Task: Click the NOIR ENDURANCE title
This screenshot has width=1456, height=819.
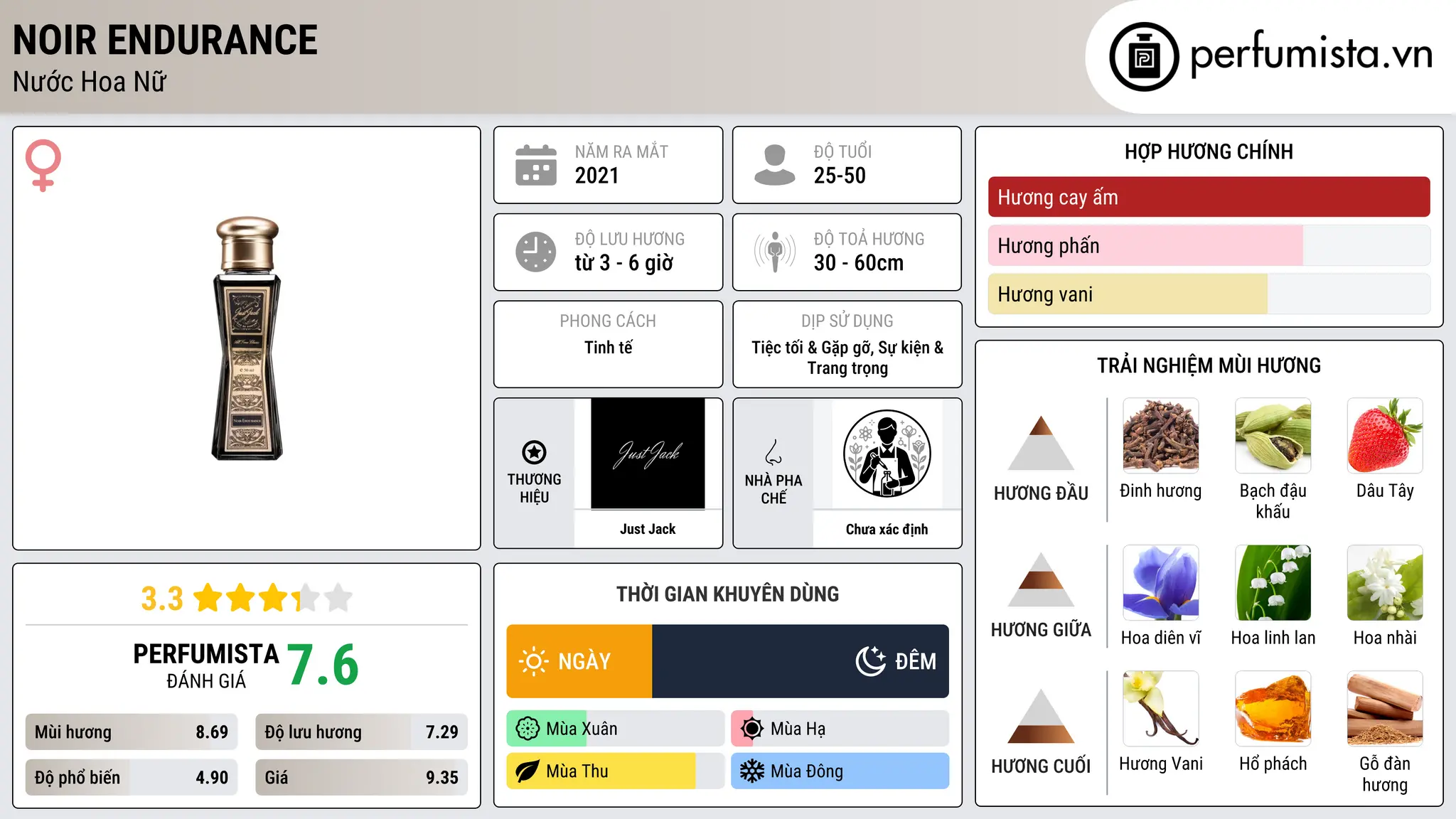Action: (165, 40)
